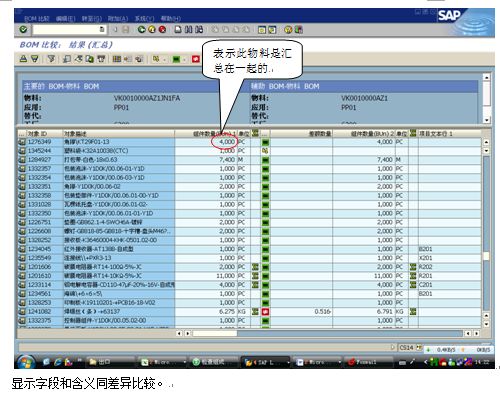Expand dropdown arrow beside green equal icon

pos(184,60)
